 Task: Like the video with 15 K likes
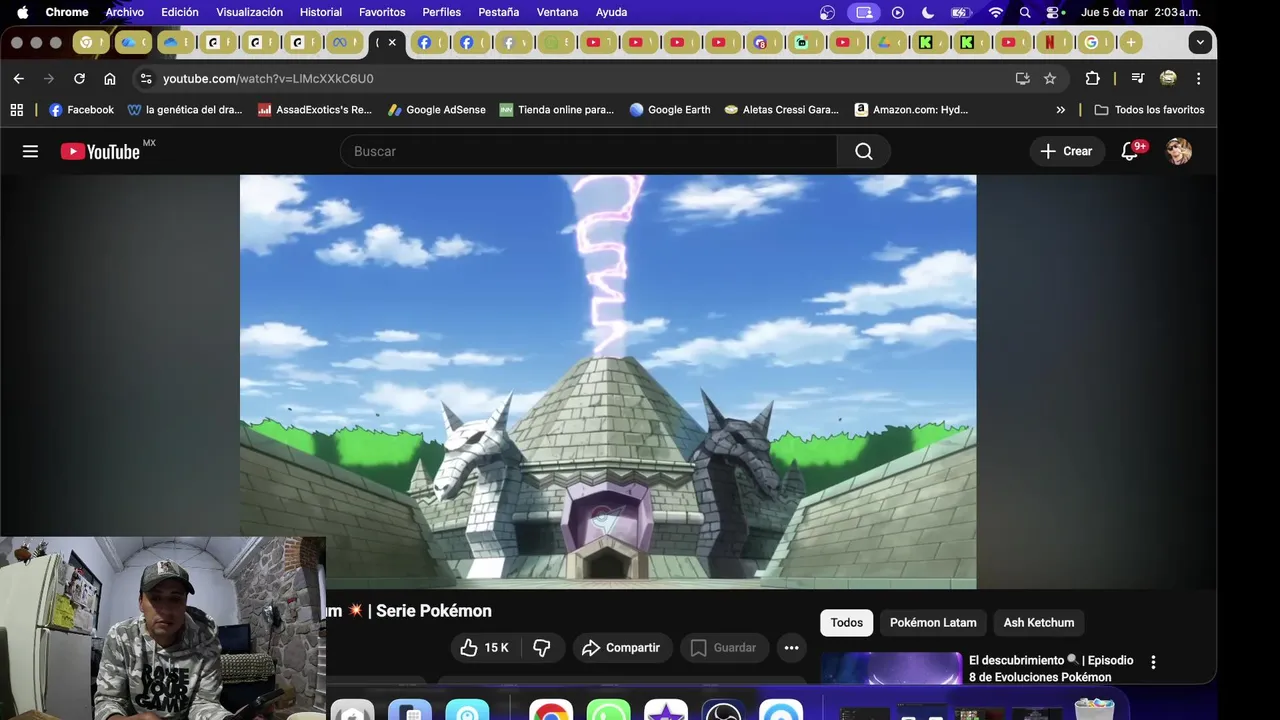point(484,648)
